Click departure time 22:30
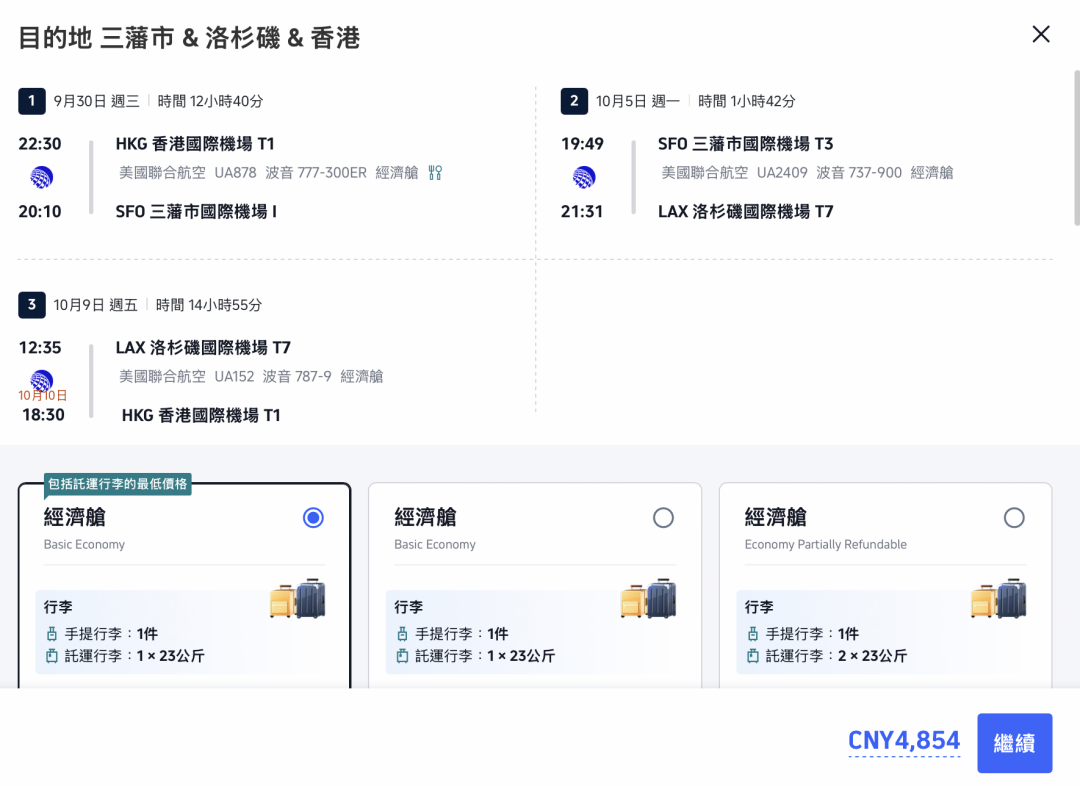Image resolution: width=1080 pixels, height=786 pixels. coord(40,144)
